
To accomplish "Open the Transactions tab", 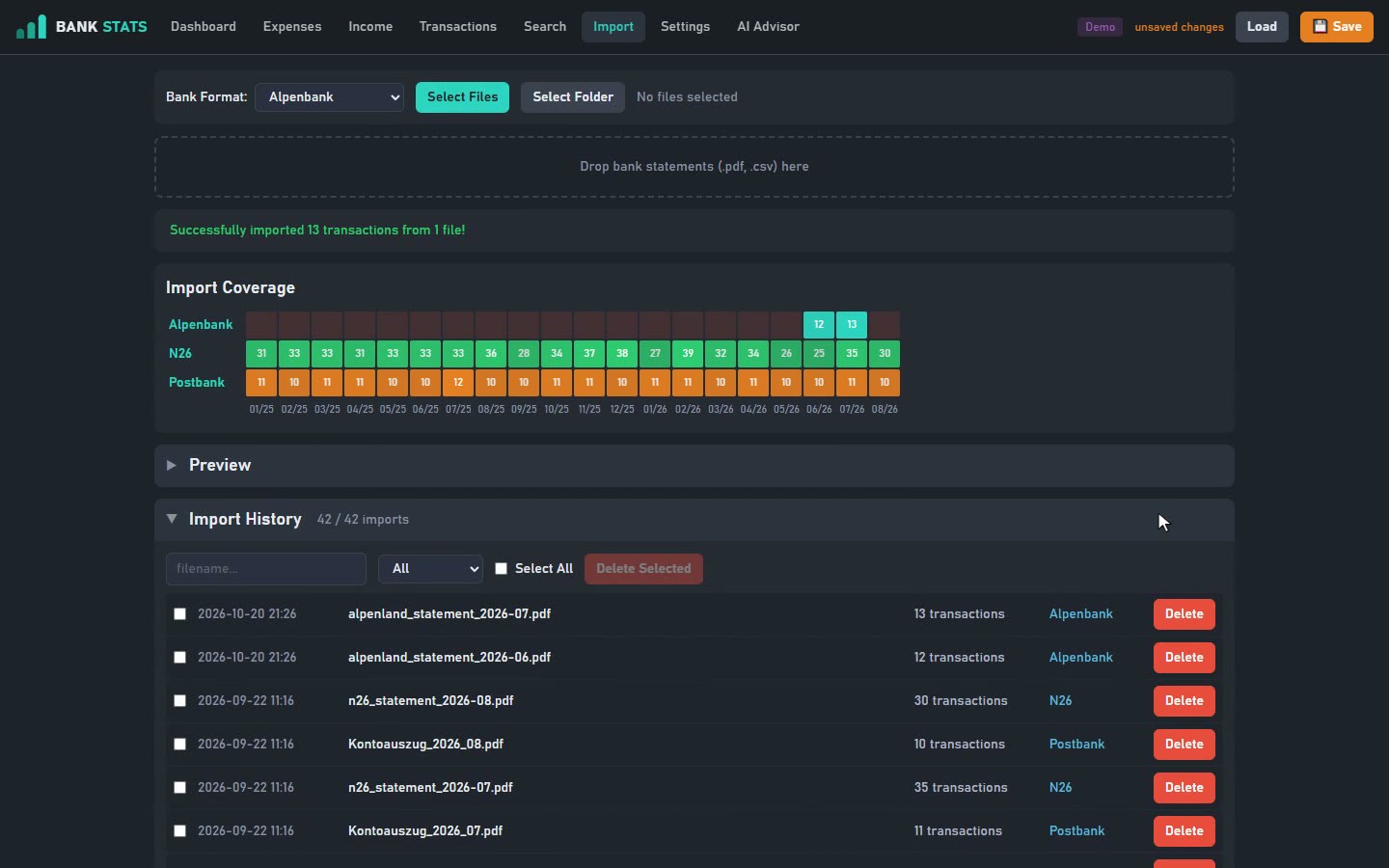I will point(458,27).
